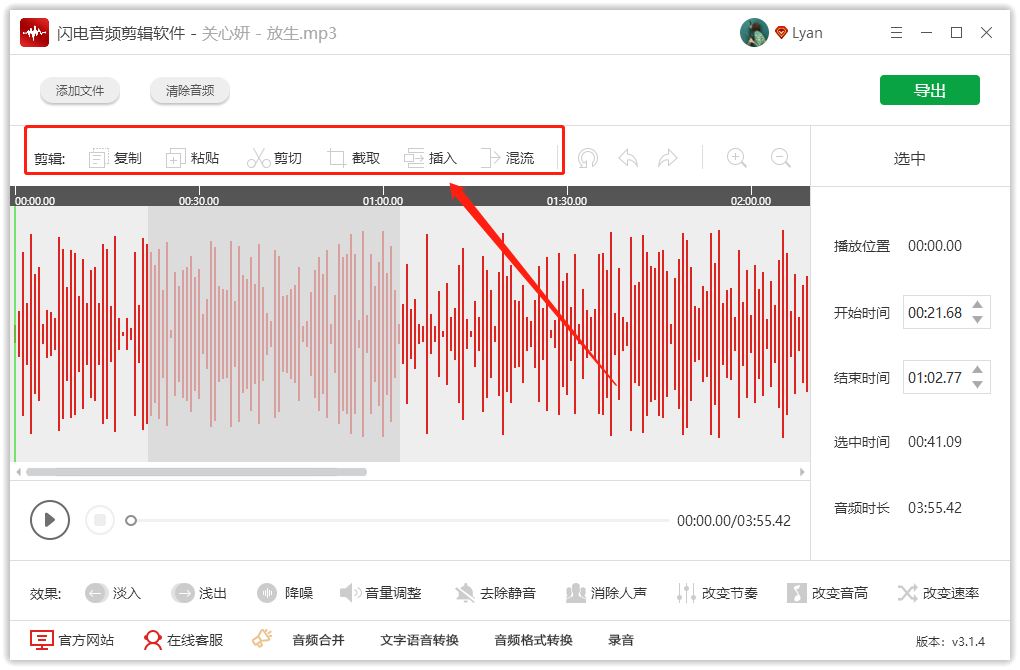Click the scrollbar right arrow
The width and height of the screenshot is (1020, 670).
pyautogui.click(x=802, y=472)
